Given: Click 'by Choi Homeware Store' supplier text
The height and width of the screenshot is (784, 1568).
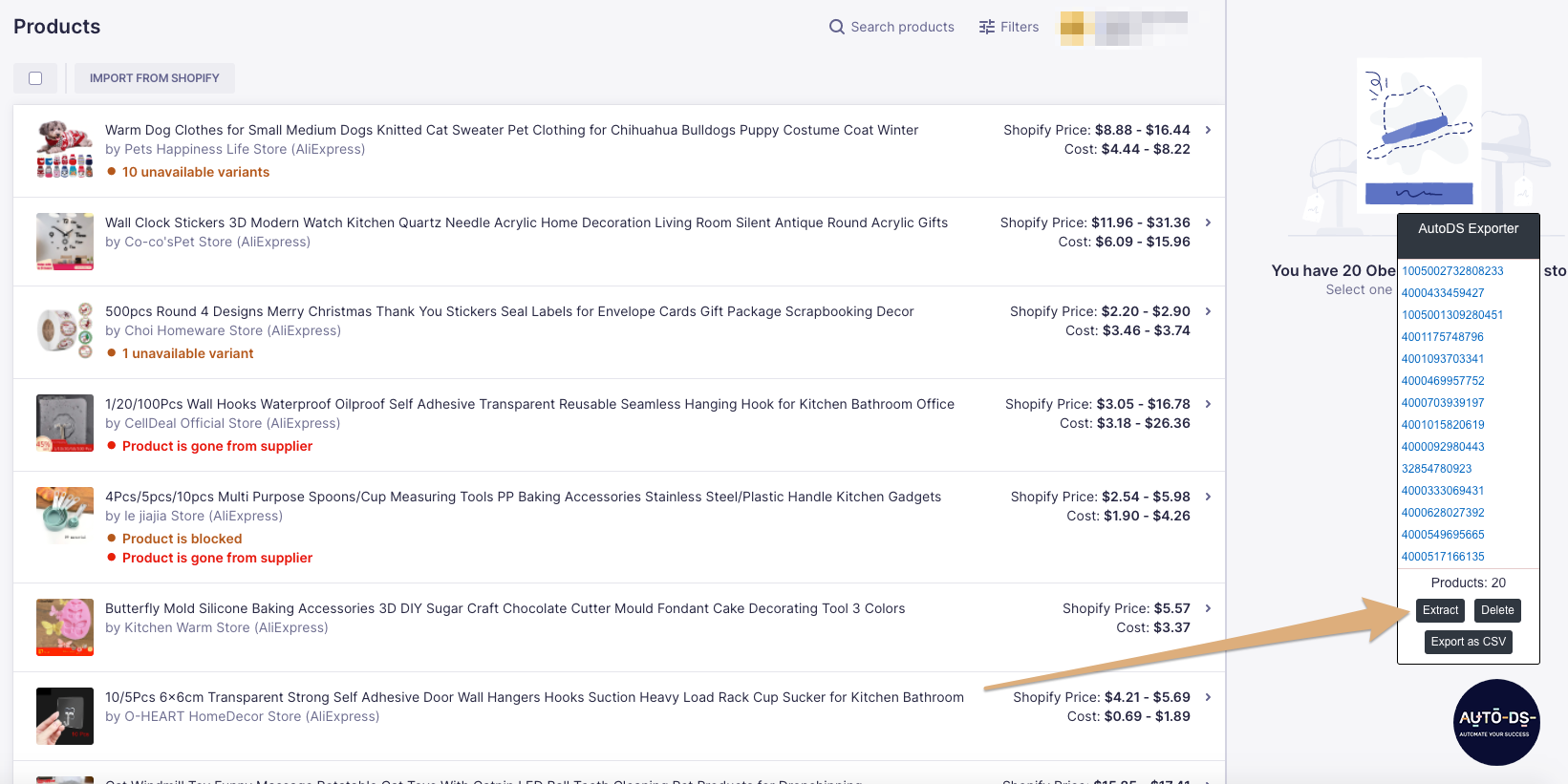Looking at the screenshot, I should click(223, 330).
